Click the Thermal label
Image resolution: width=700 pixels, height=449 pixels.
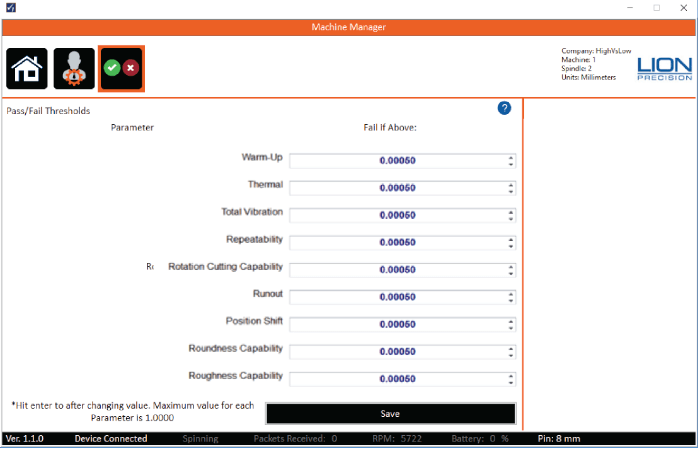[266, 184]
